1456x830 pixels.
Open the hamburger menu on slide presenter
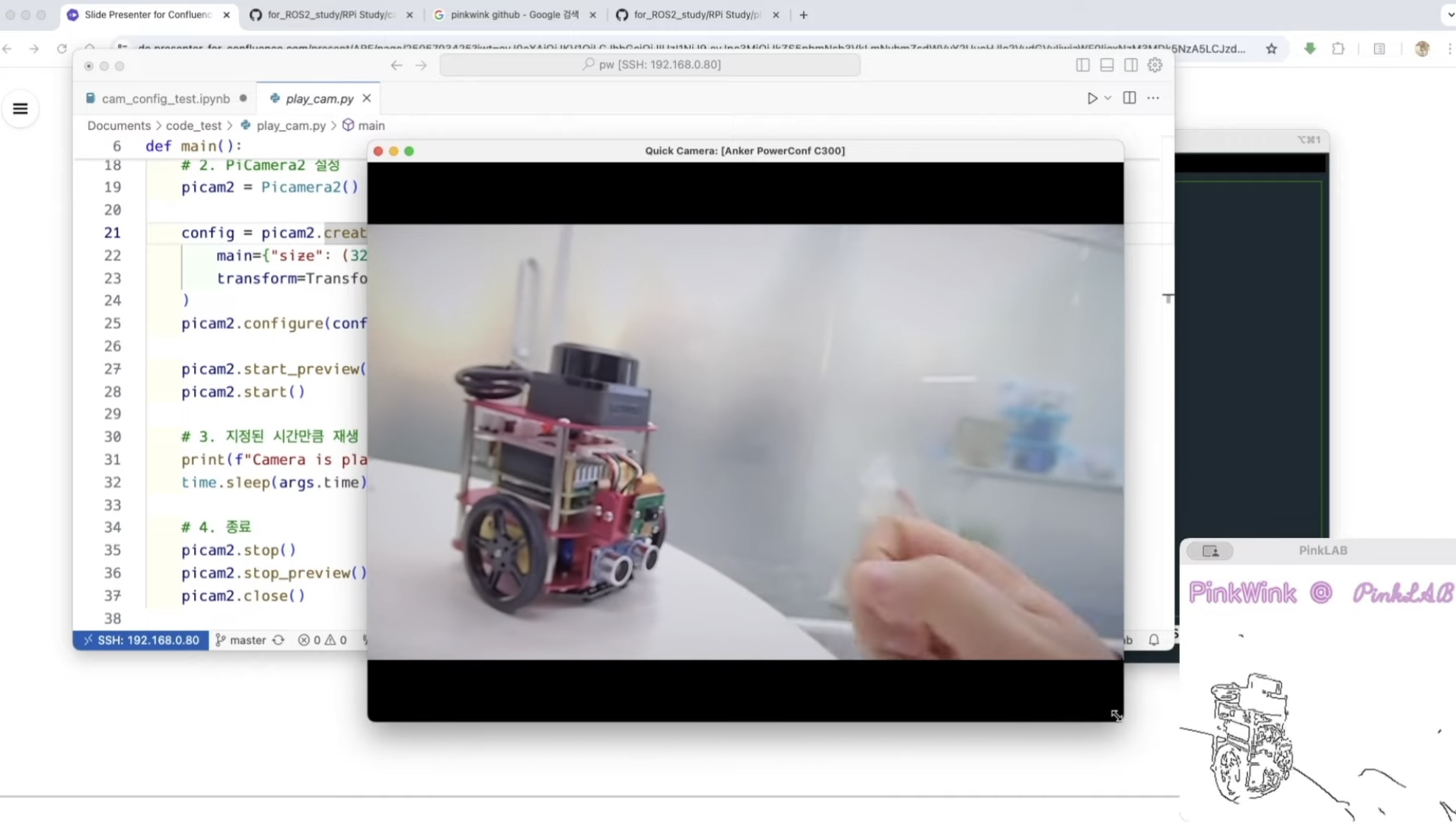pos(21,108)
